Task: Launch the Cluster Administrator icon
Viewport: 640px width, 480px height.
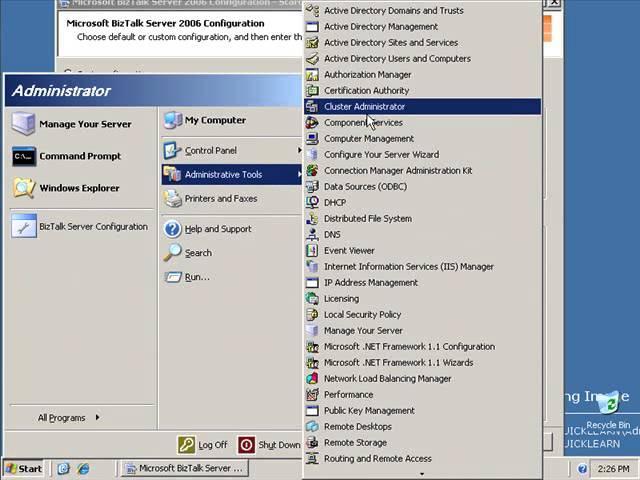Action: (312, 107)
